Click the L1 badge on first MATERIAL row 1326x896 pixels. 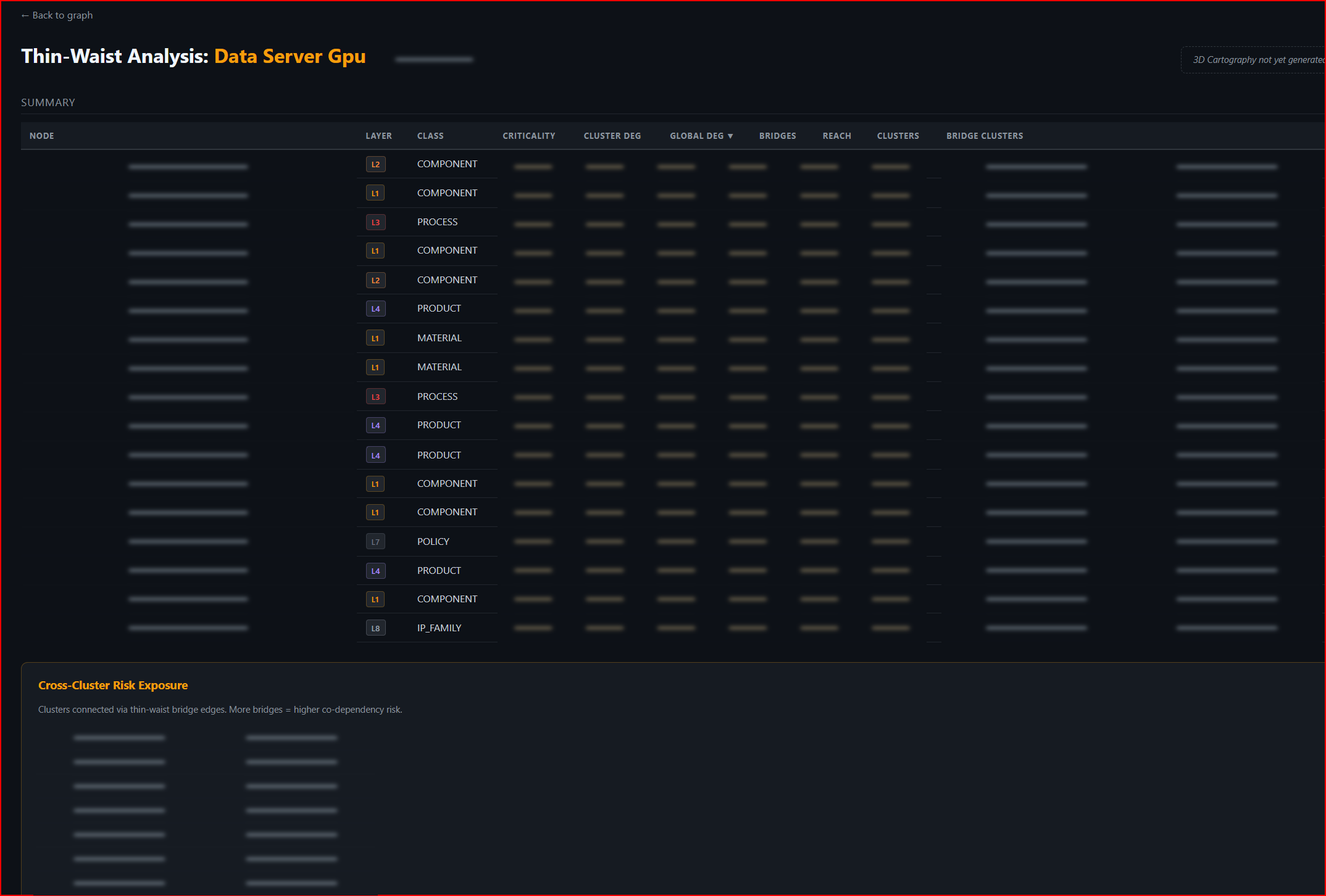click(375, 338)
